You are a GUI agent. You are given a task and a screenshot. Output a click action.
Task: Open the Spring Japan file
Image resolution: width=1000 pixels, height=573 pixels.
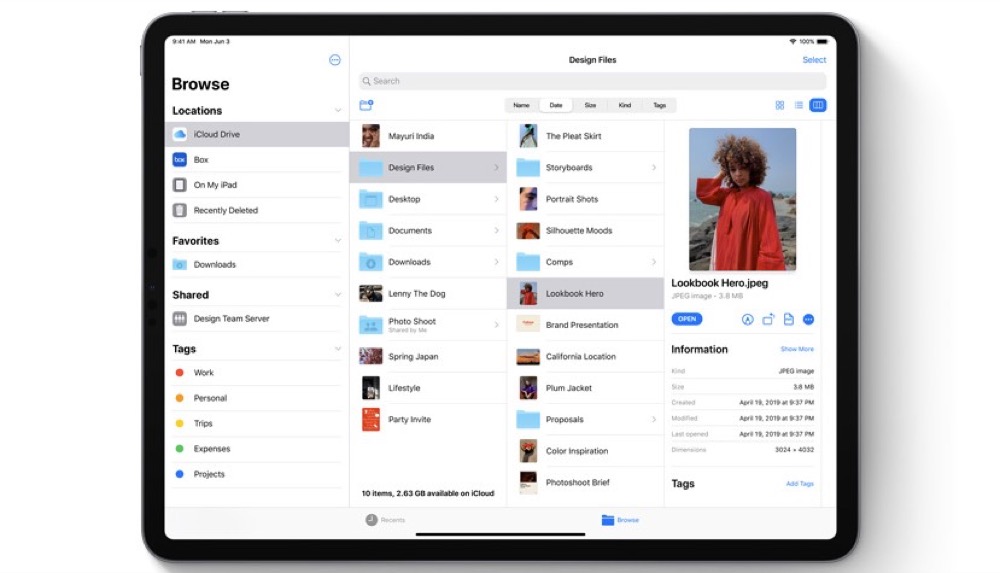click(x=429, y=357)
